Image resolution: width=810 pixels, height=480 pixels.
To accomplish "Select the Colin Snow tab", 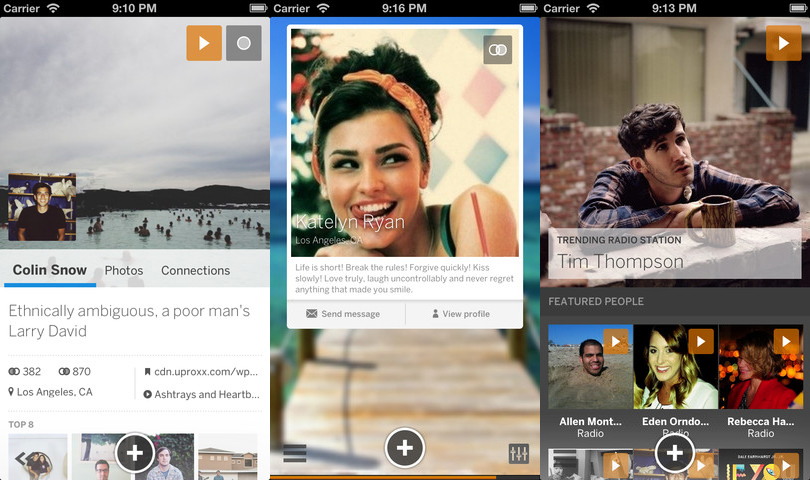I will 50,270.
